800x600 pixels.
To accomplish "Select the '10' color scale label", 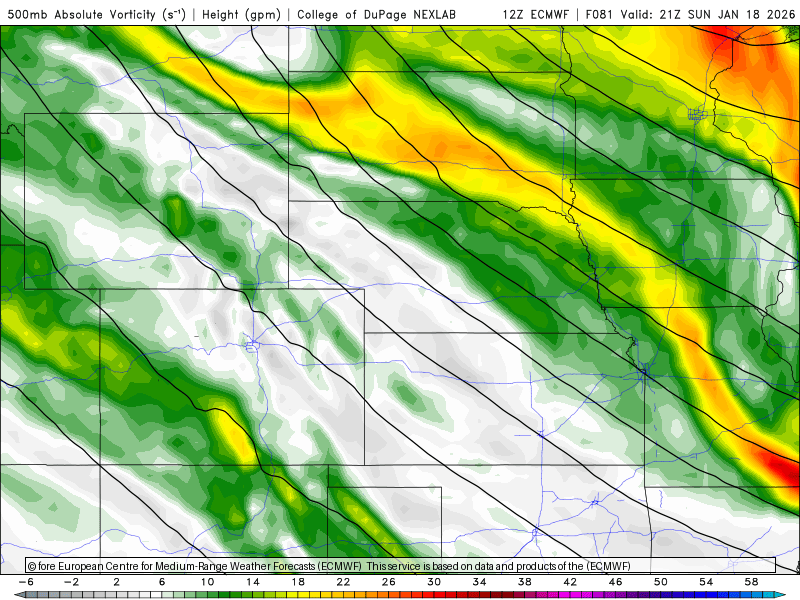I will (x=207, y=582).
